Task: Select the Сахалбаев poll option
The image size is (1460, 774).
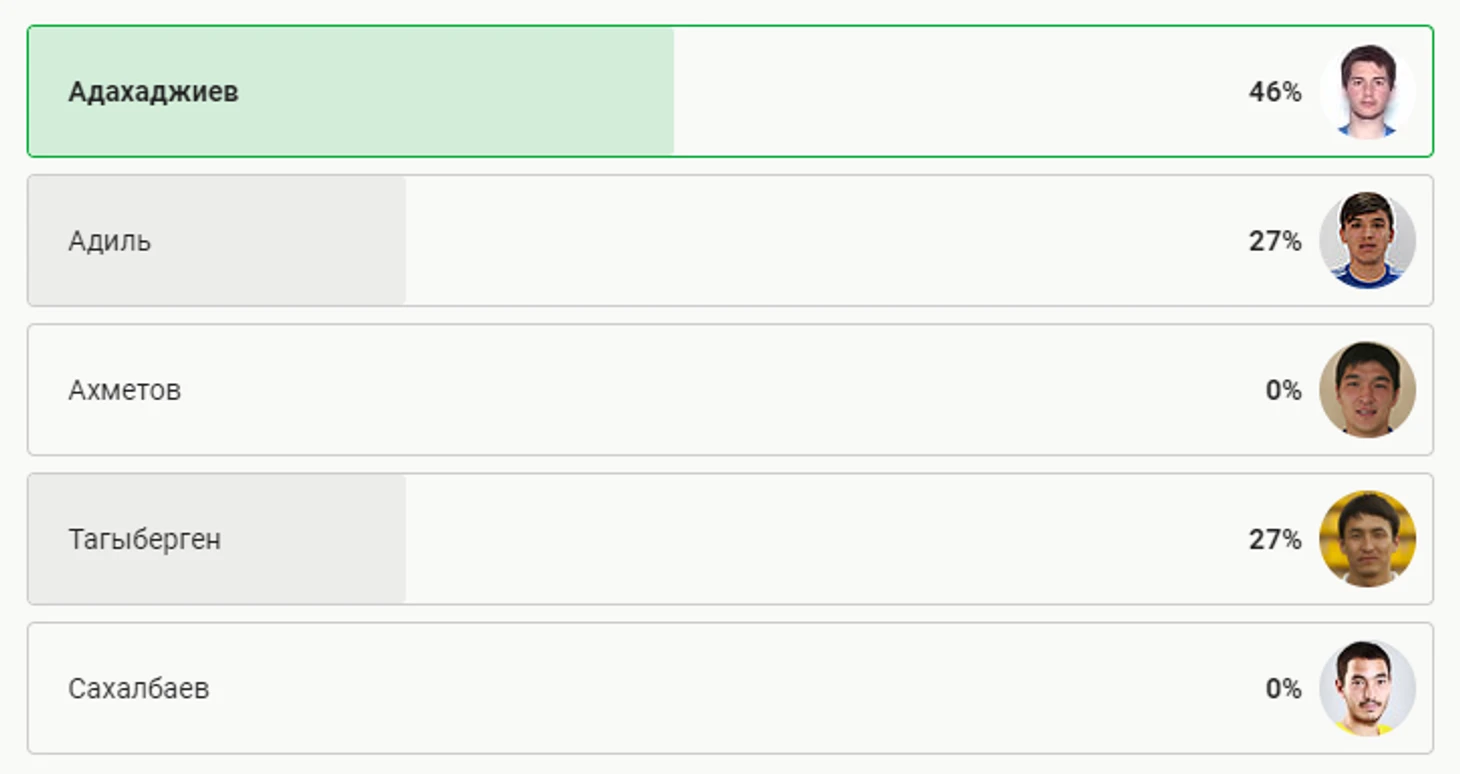Action: 730,688
